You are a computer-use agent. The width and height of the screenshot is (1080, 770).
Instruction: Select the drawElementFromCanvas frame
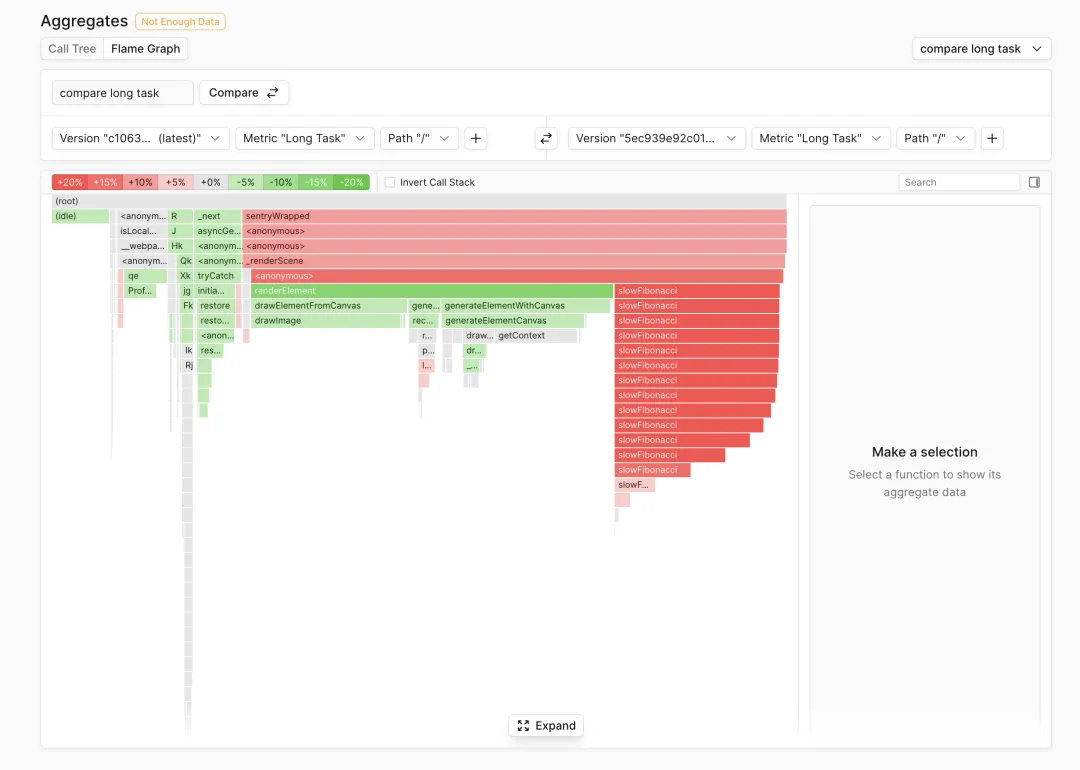[x=329, y=306]
